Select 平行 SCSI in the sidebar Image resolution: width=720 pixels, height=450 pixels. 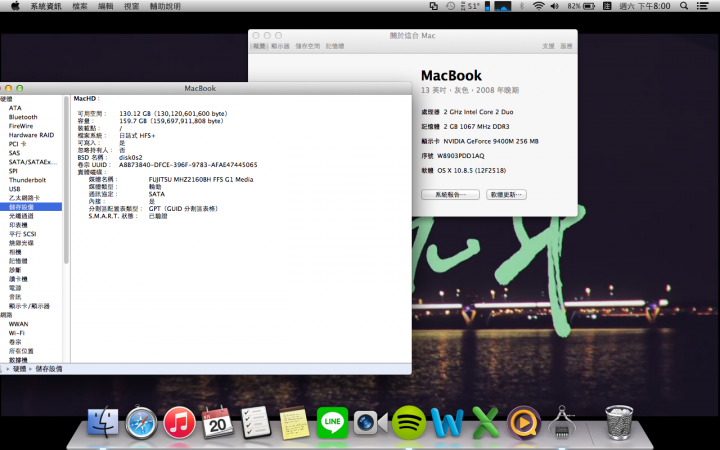tap(22, 234)
